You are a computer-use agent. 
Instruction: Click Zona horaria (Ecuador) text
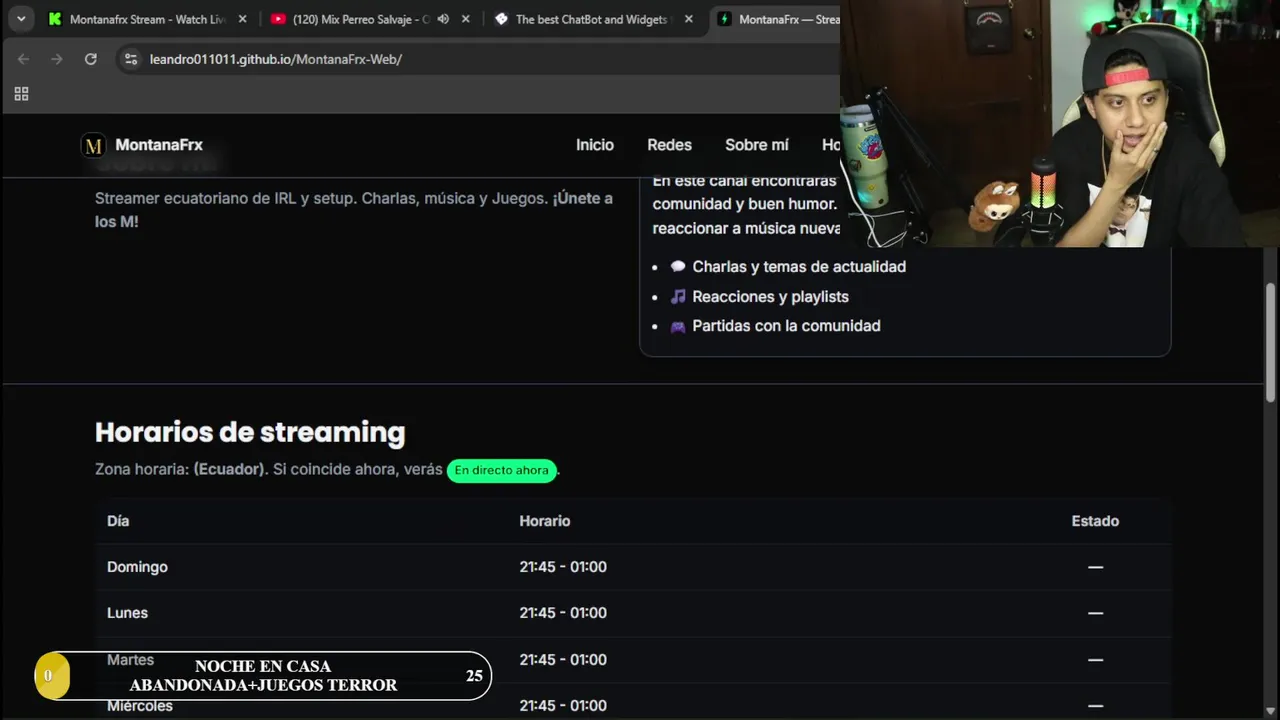coord(180,470)
